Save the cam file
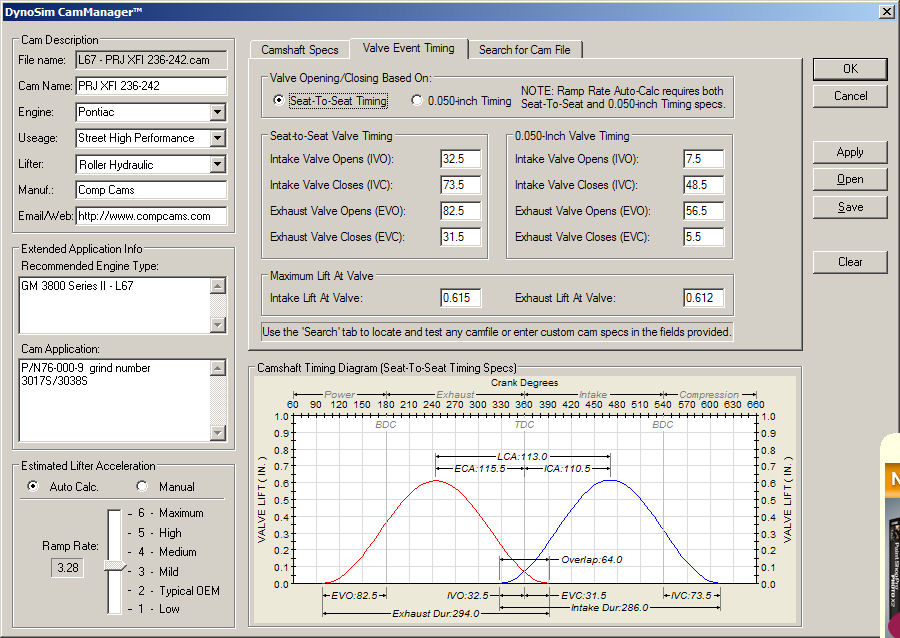 point(850,207)
